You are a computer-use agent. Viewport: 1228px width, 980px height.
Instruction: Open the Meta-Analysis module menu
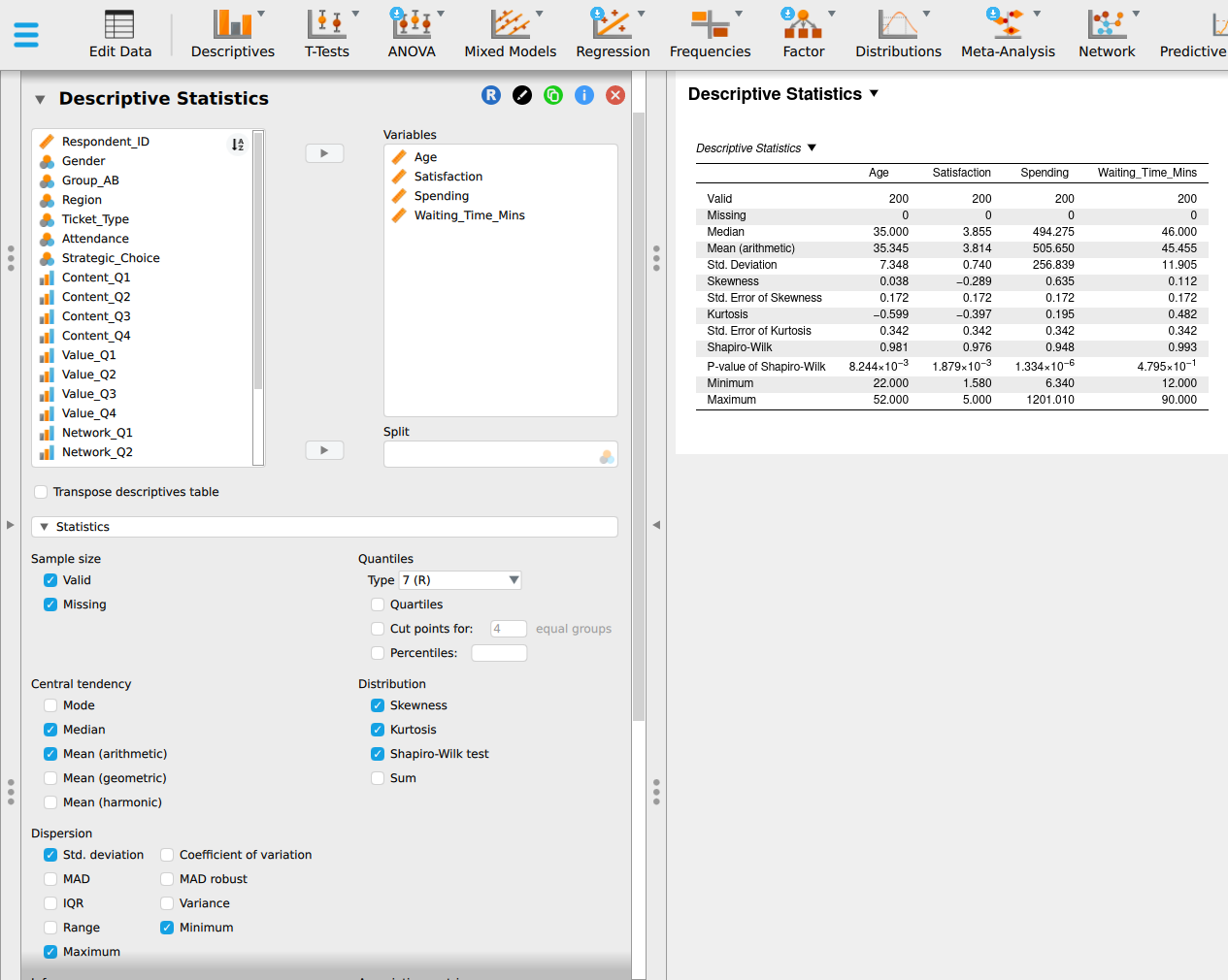(1008, 34)
